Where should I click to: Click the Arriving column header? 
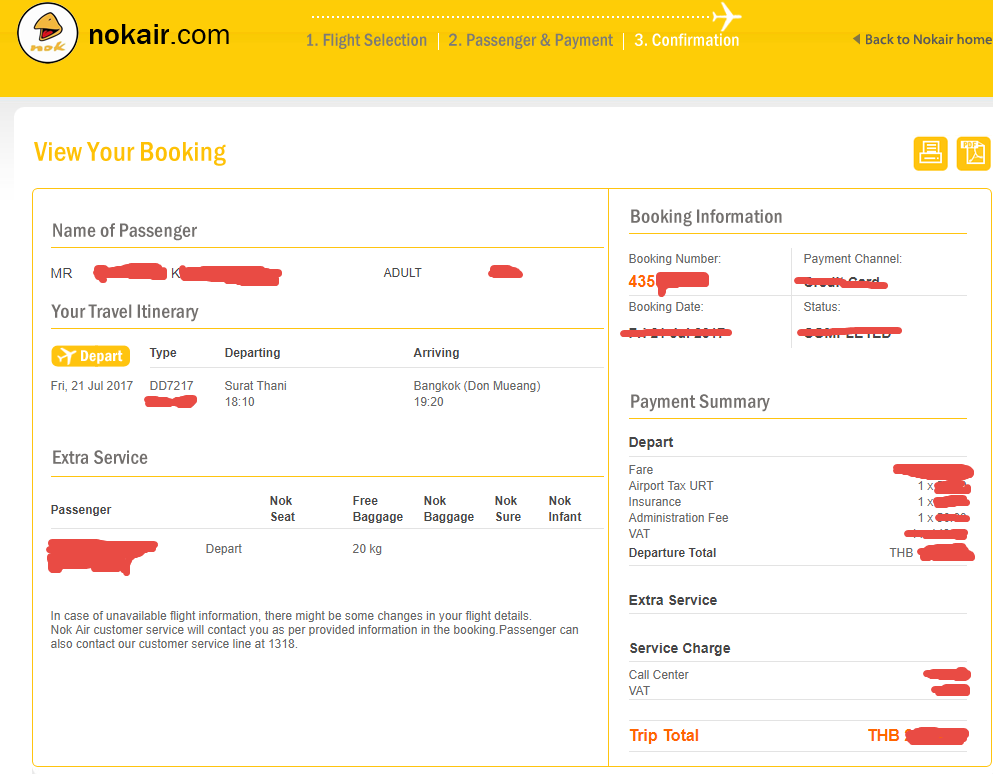pos(436,353)
